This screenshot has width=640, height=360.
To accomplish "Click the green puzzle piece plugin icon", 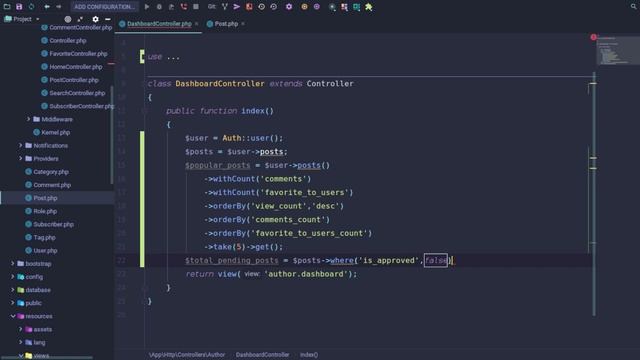I will tap(369, 7).
